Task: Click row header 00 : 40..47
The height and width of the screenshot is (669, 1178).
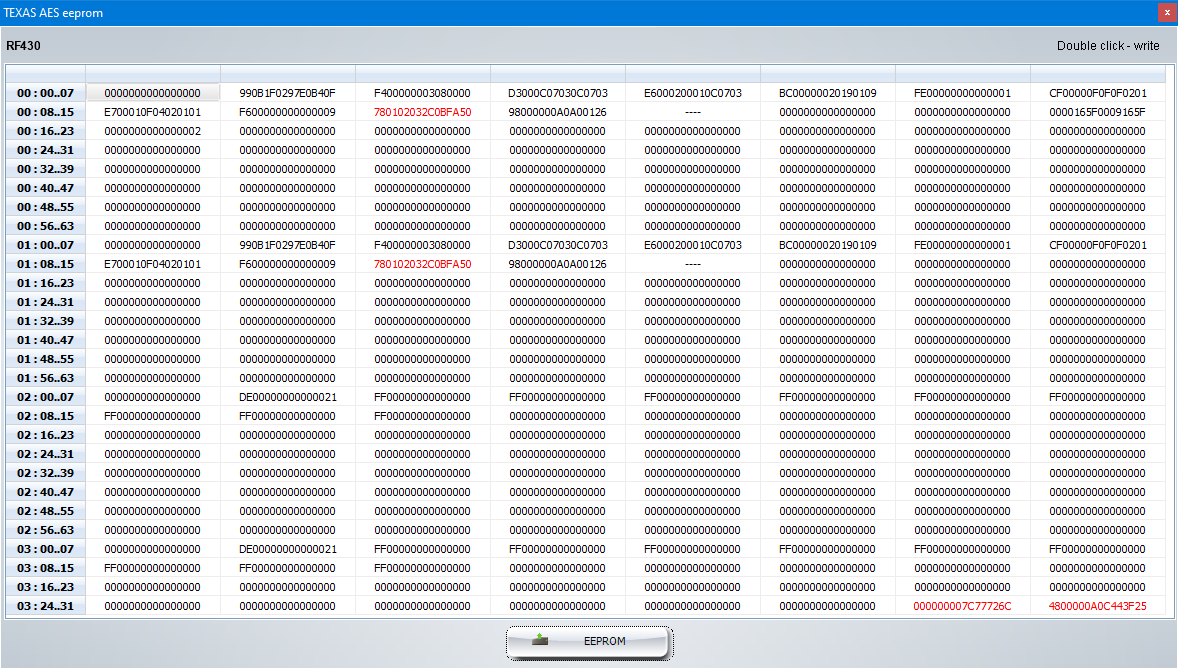Action: (46, 188)
